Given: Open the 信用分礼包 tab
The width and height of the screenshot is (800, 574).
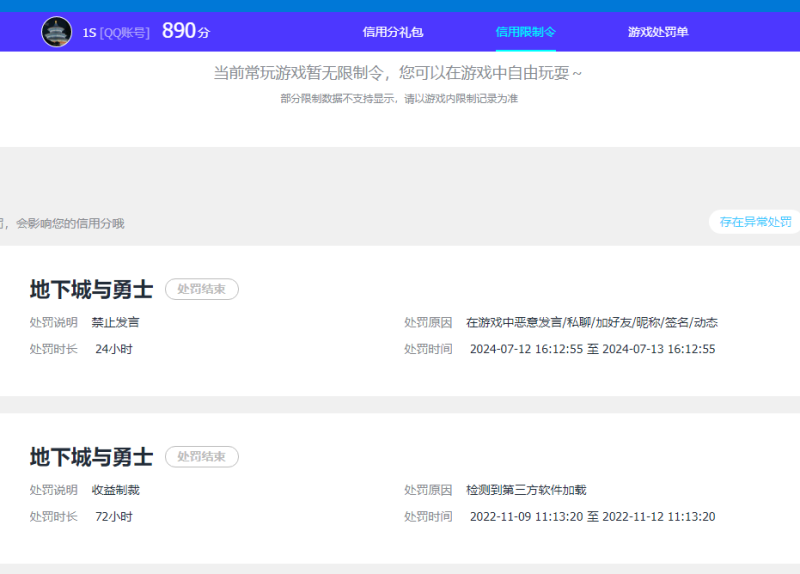Looking at the screenshot, I should click(392, 32).
